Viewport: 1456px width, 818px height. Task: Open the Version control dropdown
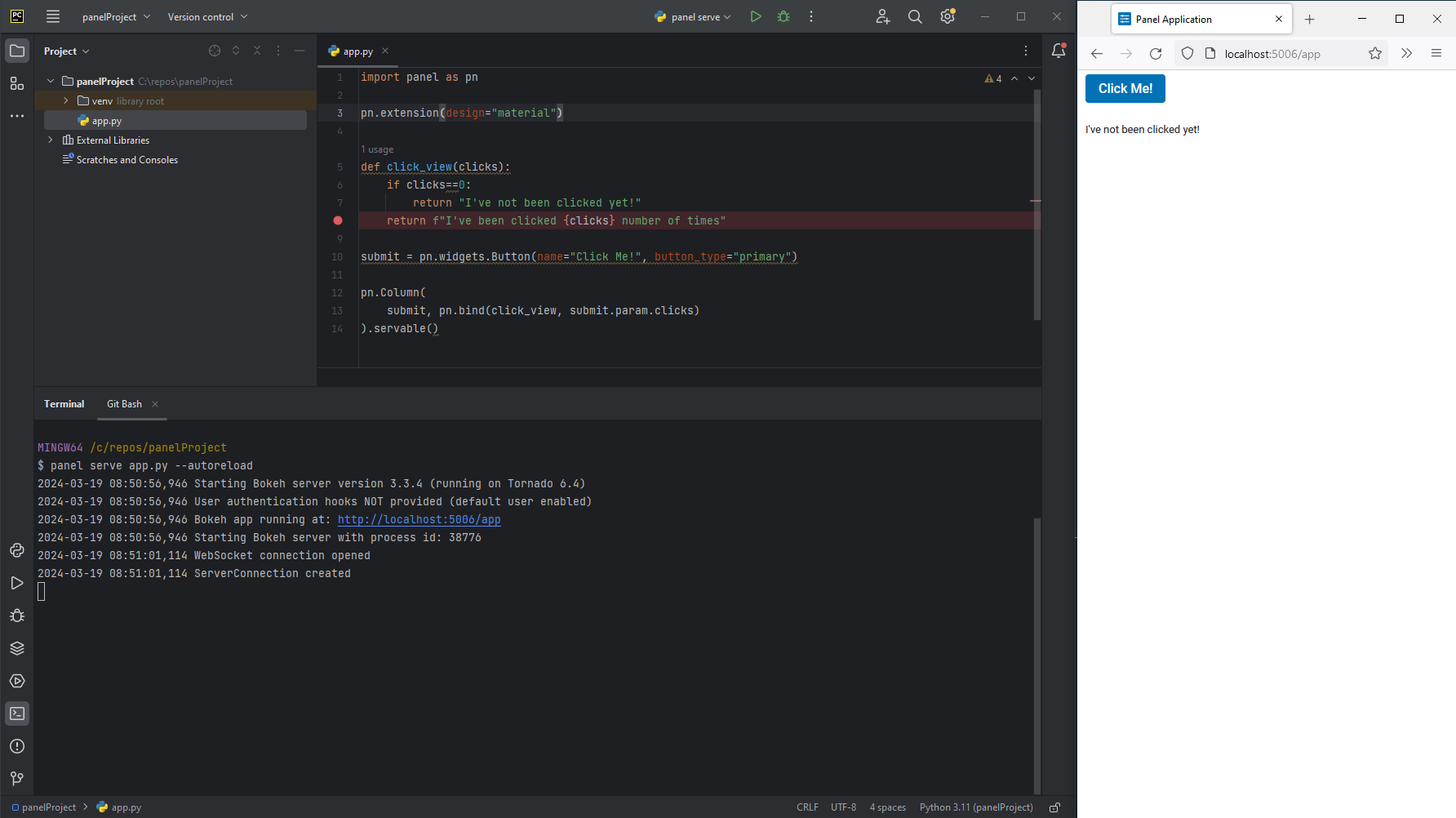click(207, 16)
